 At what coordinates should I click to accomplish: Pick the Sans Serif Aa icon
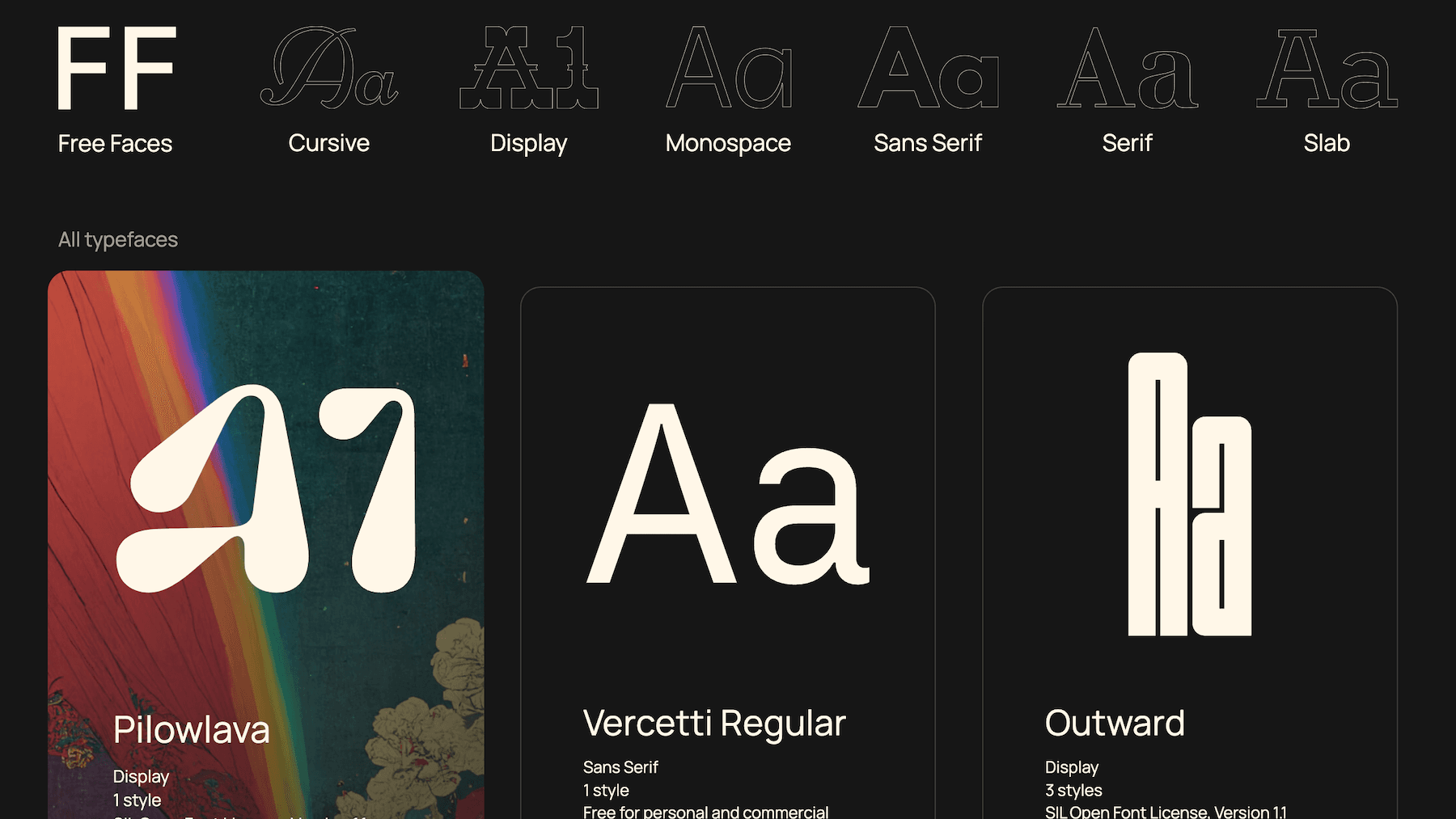point(928,68)
